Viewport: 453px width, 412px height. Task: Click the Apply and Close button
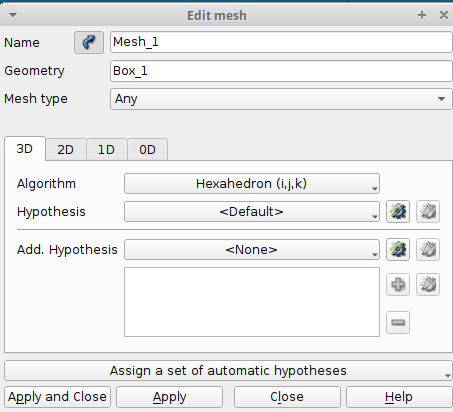pyautogui.click(x=57, y=397)
